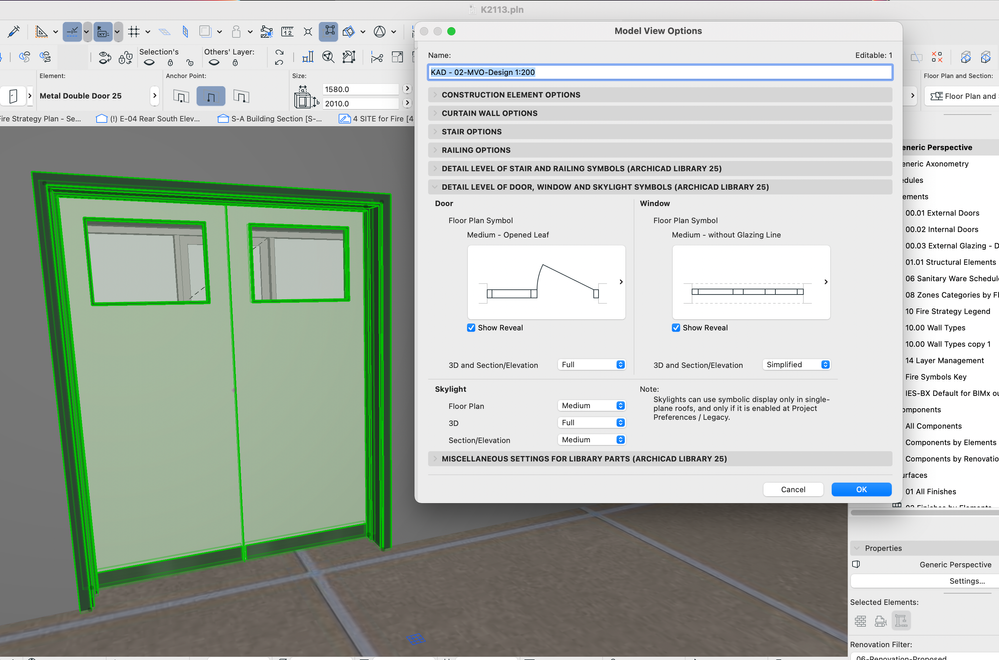Open Door 3D and Section/Elevation dropdown

(x=592, y=365)
